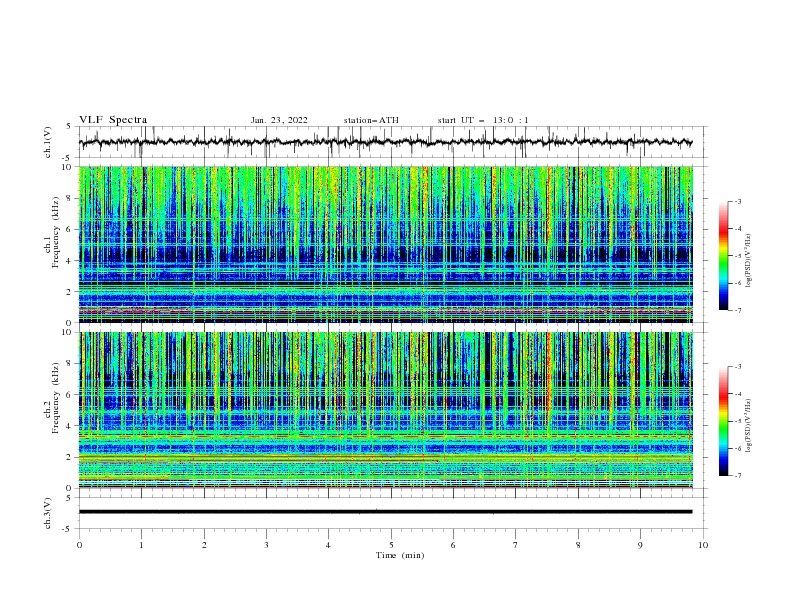Click the 'Time (min)' axis label

coord(400,555)
